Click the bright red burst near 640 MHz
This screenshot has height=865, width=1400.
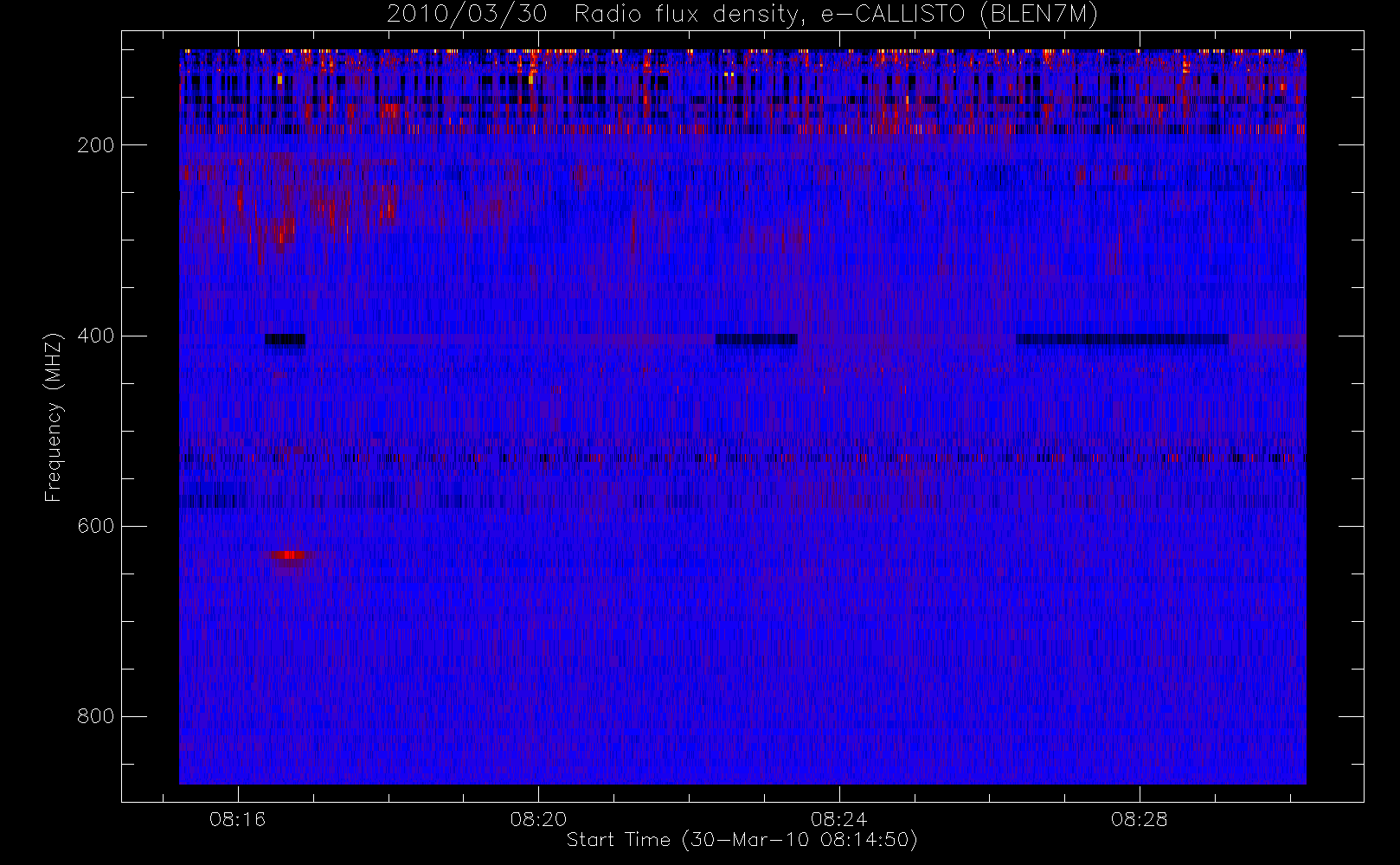[x=290, y=554]
